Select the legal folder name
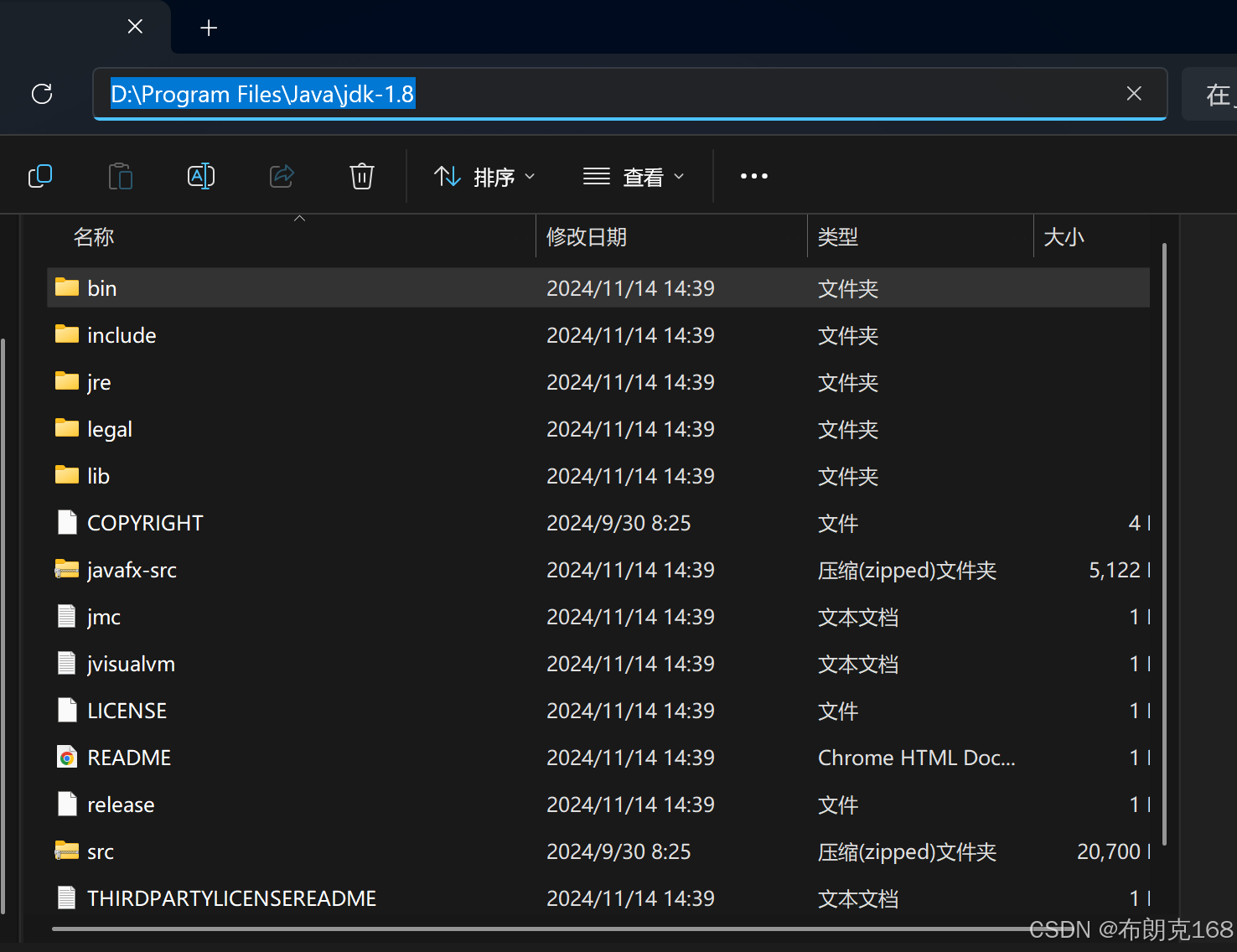Image resolution: width=1237 pixels, height=952 pixels. click(110, 429)
